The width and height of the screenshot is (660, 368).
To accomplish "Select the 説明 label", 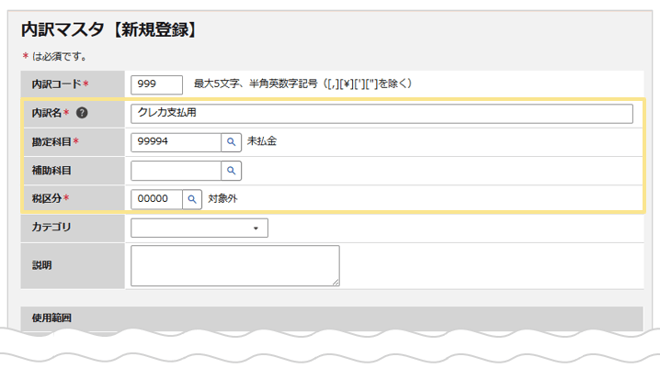I will coord(42,265).
